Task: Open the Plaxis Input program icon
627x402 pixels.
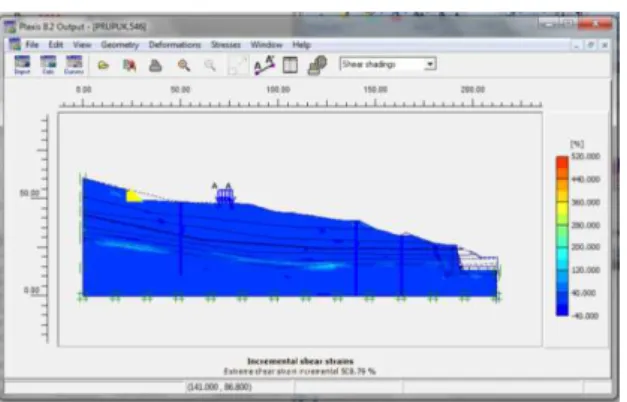Action: tap(22, 65)
